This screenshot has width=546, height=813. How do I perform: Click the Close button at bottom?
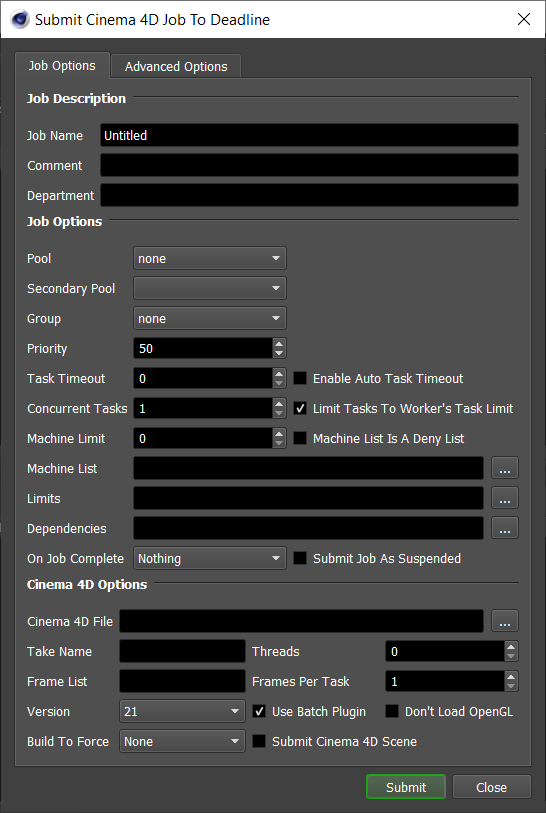coord(491,787)
